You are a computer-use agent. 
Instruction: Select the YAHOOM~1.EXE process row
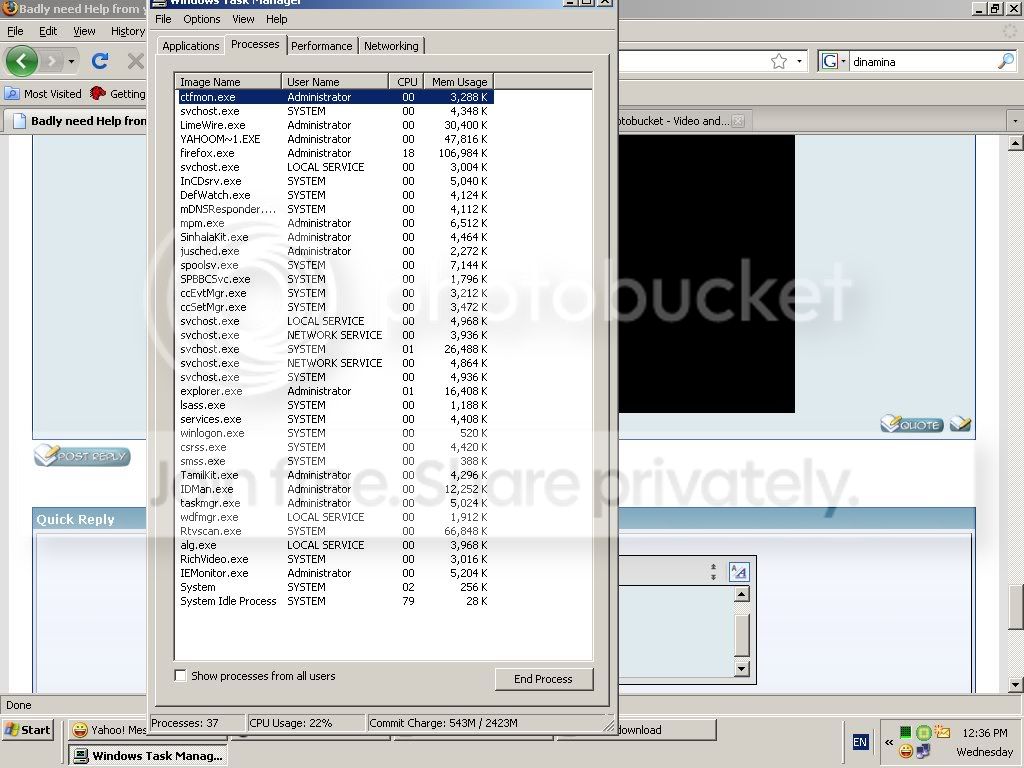tap(336, 139)
